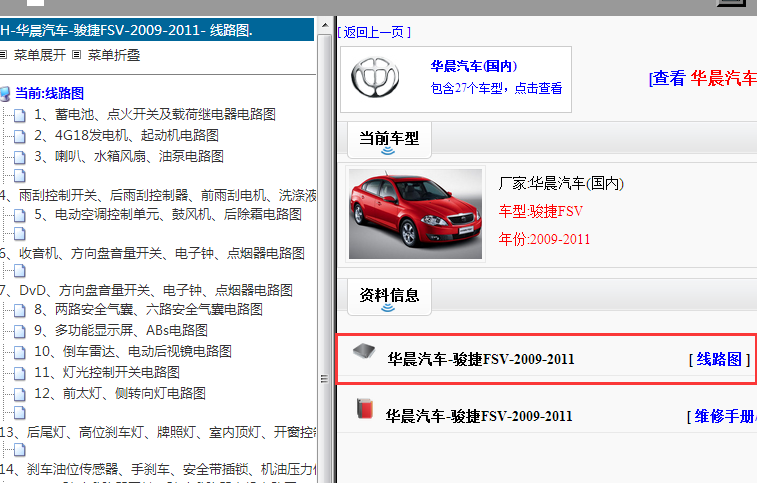Click the 车型:骏捷FSV red text
Image resolution: width=757 pixels, height=483 pixels.
coord(541,211)
